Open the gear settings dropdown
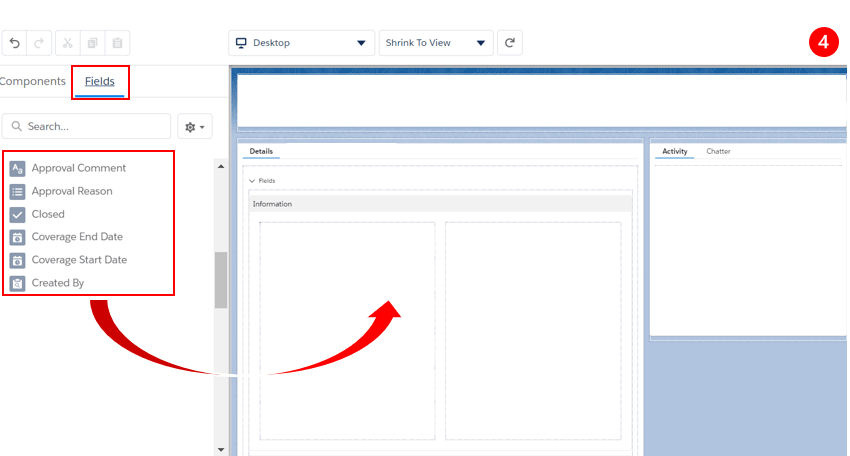The image size is (850, 456). (195, 127)
